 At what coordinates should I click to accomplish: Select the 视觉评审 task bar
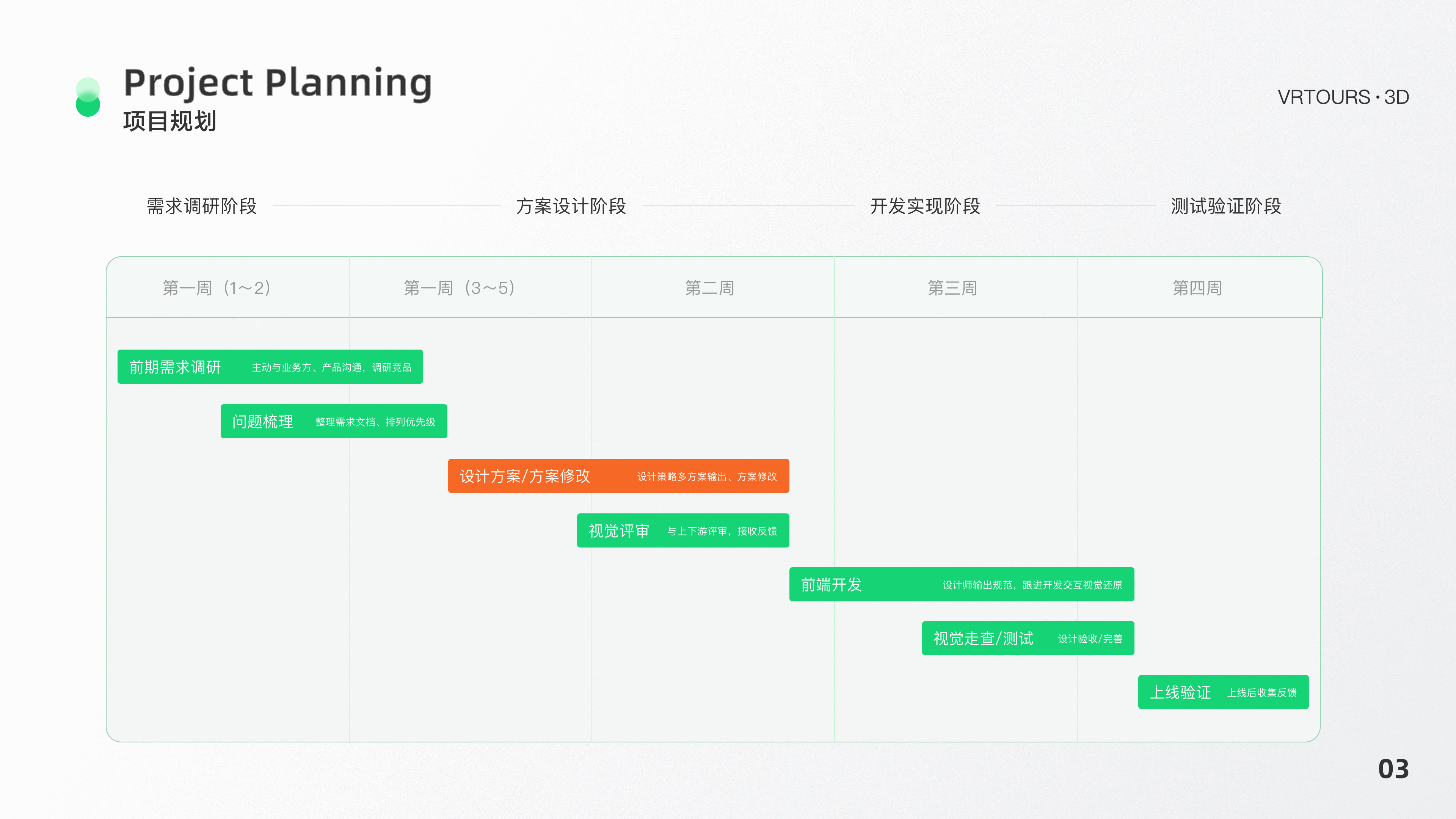(683, 530)
